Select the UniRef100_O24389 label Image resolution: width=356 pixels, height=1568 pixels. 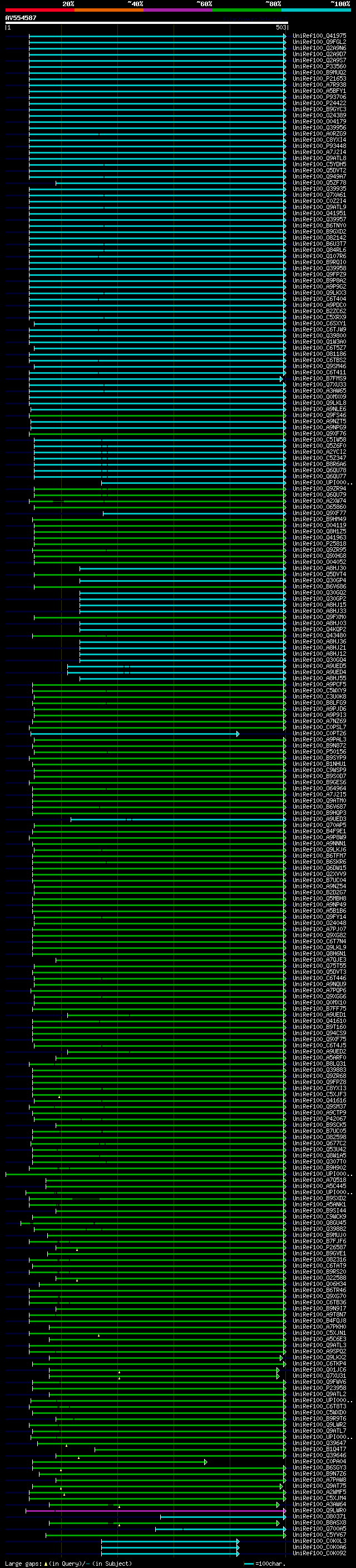click(319, 115)
